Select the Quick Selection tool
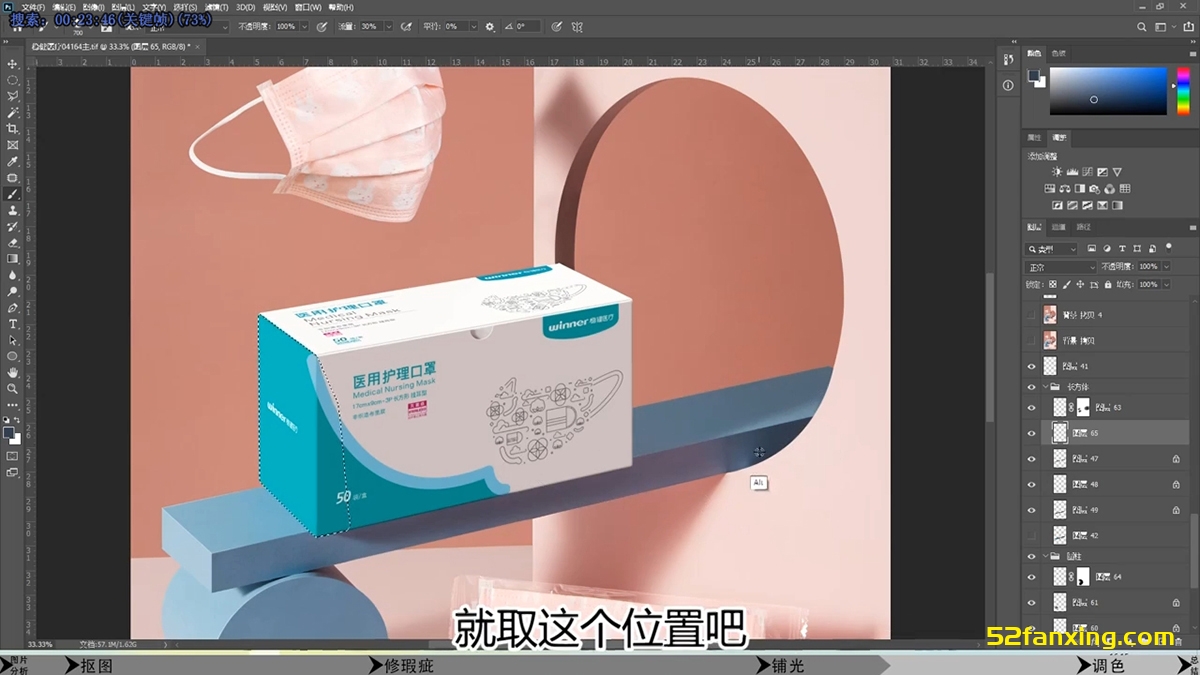 click(x=13, y=112)
